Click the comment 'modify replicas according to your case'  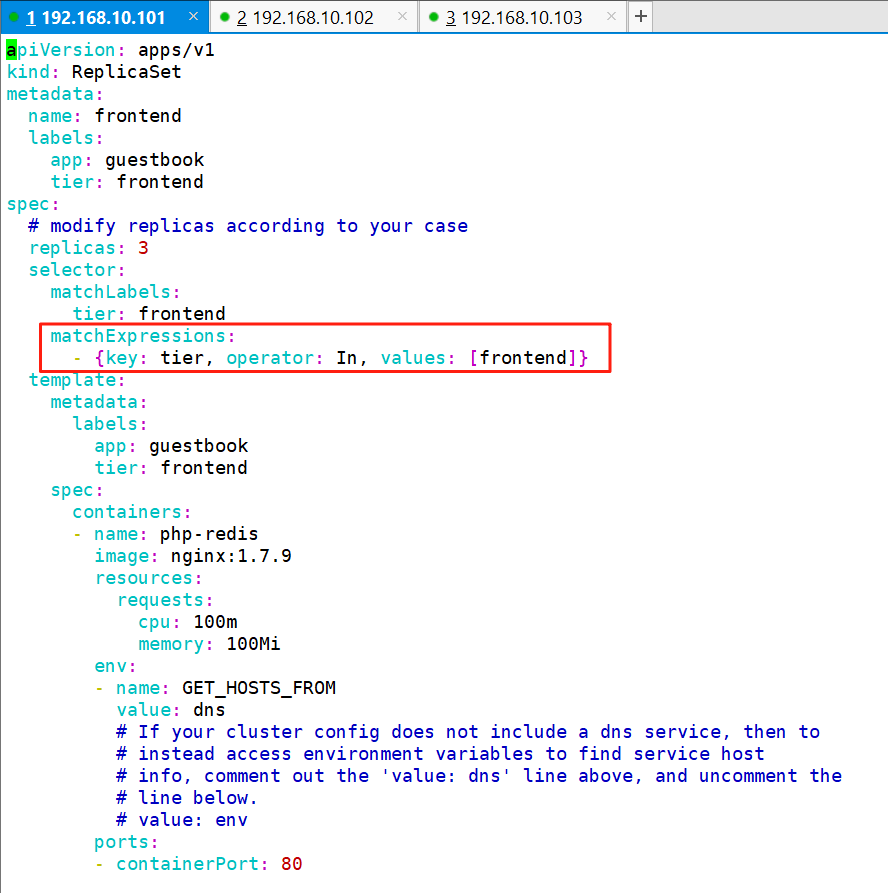coord(248,226)
